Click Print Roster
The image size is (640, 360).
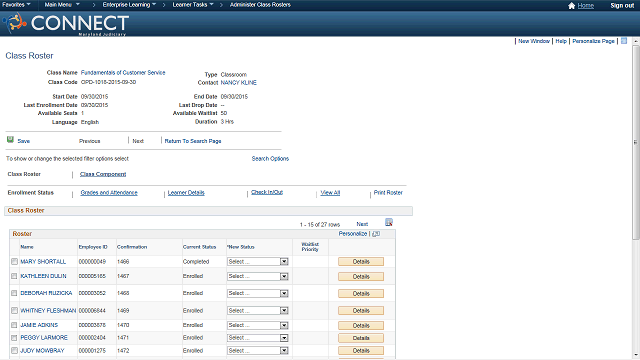388,193
